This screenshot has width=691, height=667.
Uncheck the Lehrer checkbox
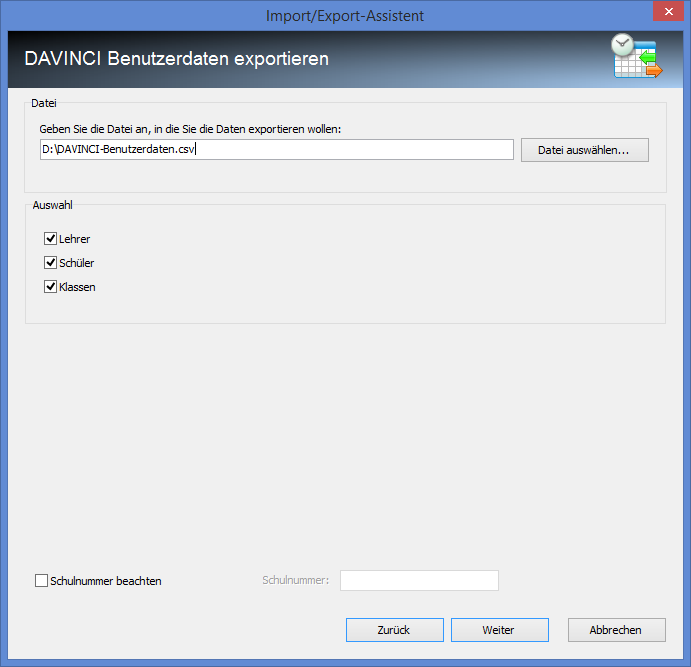pyautogui.click(x=50, y=239)
